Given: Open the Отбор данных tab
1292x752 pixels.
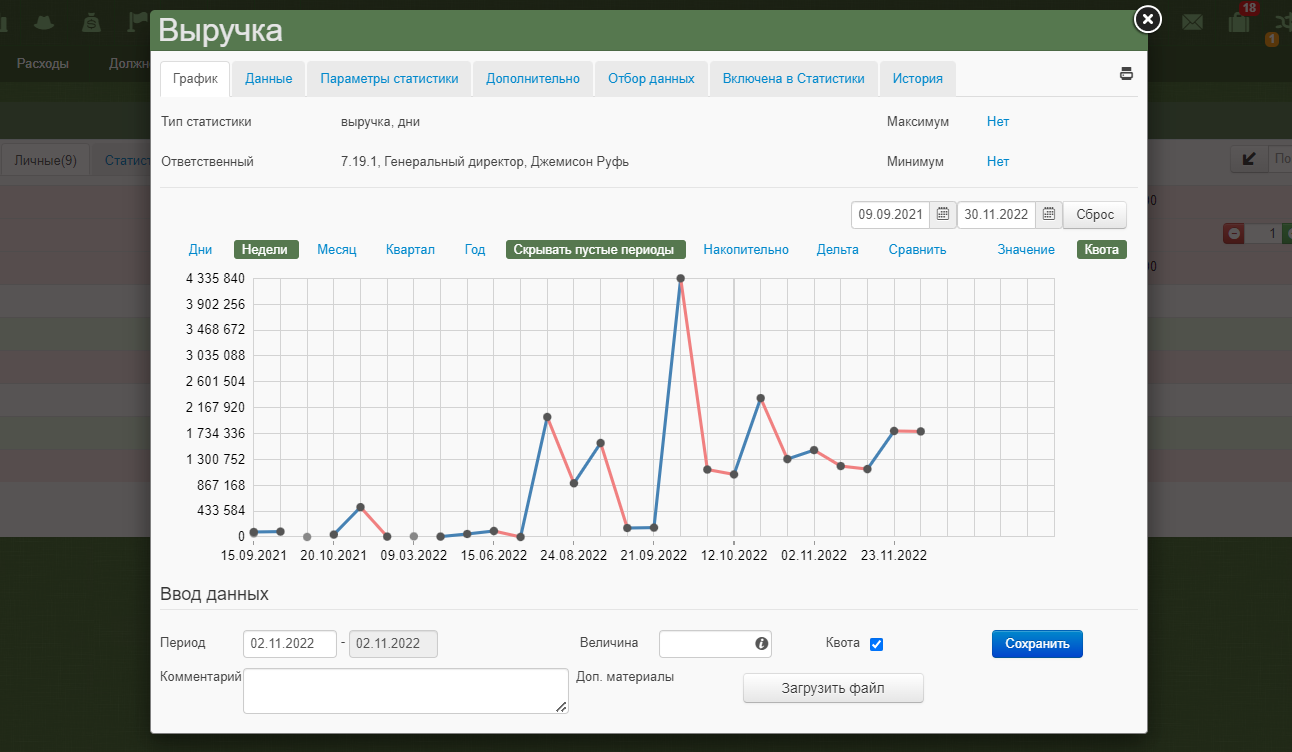Looking at the screenshot, I should [651, 78].
